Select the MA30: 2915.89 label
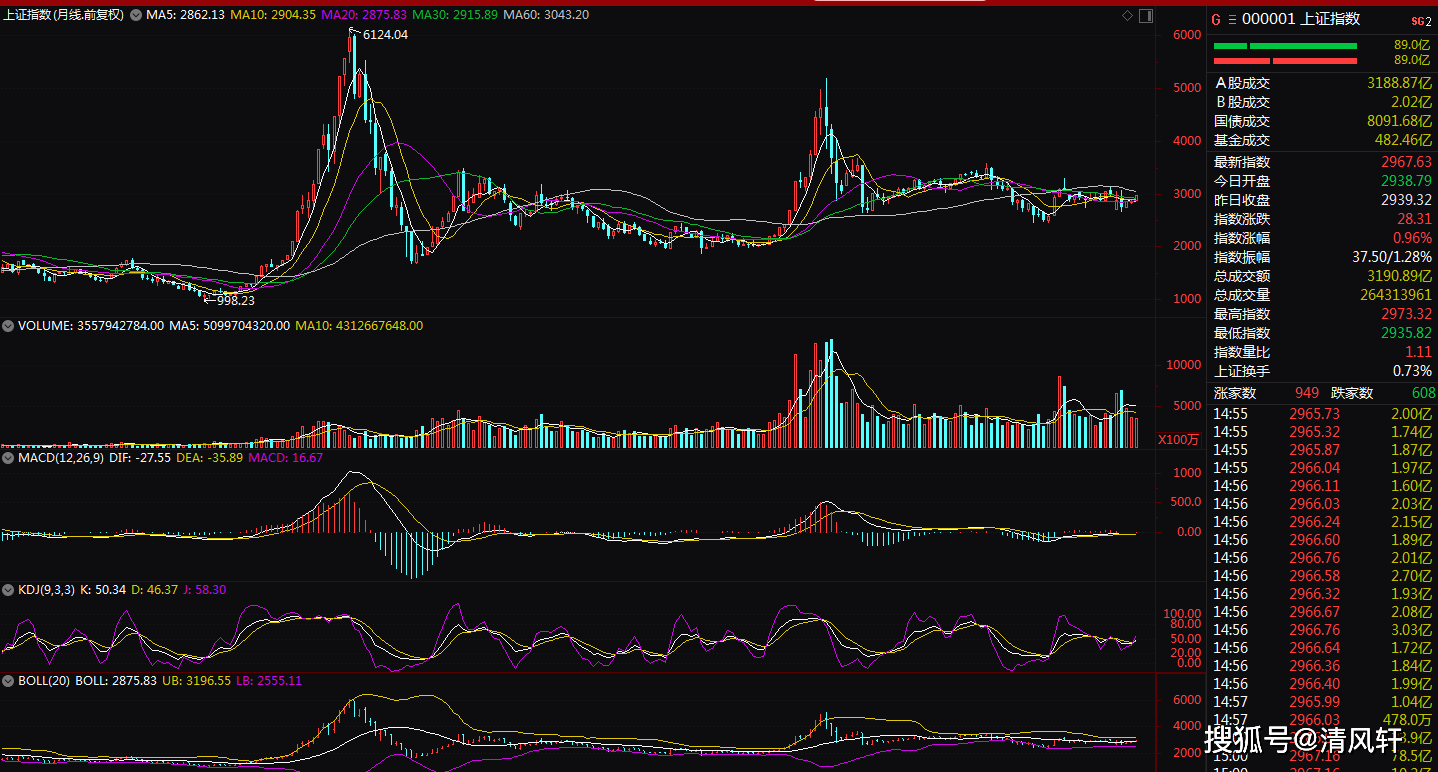 pos(455,15)
